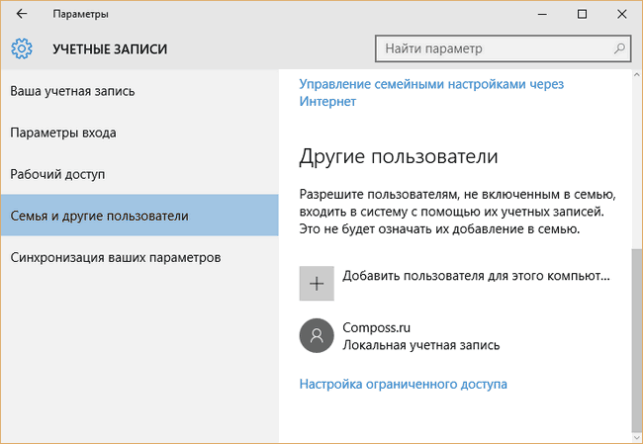Click the УЧЕТНЫЕ ЗАПИСИ header title
Image resolution: width=643 pixels, height=444 pixels.
[110, 49]
